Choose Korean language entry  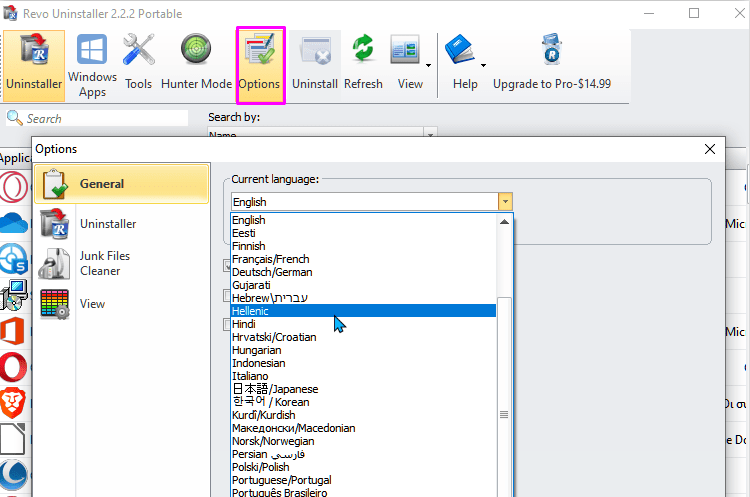pyautogui.click(x=363, y=402)
